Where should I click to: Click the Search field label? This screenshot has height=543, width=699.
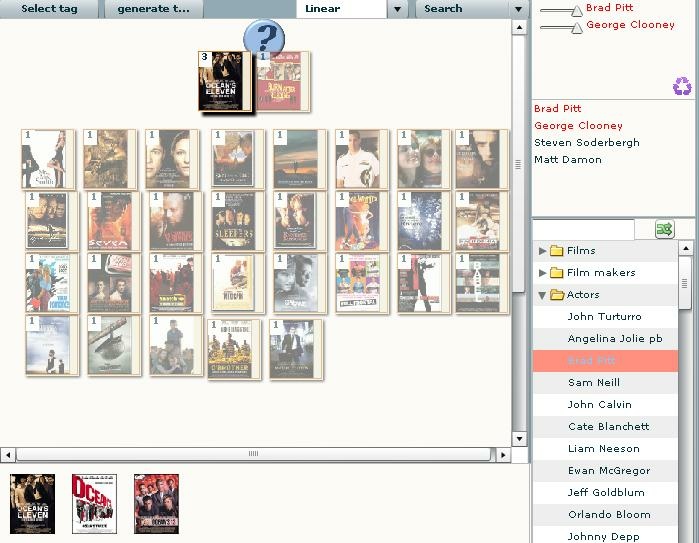pos(443,8)
